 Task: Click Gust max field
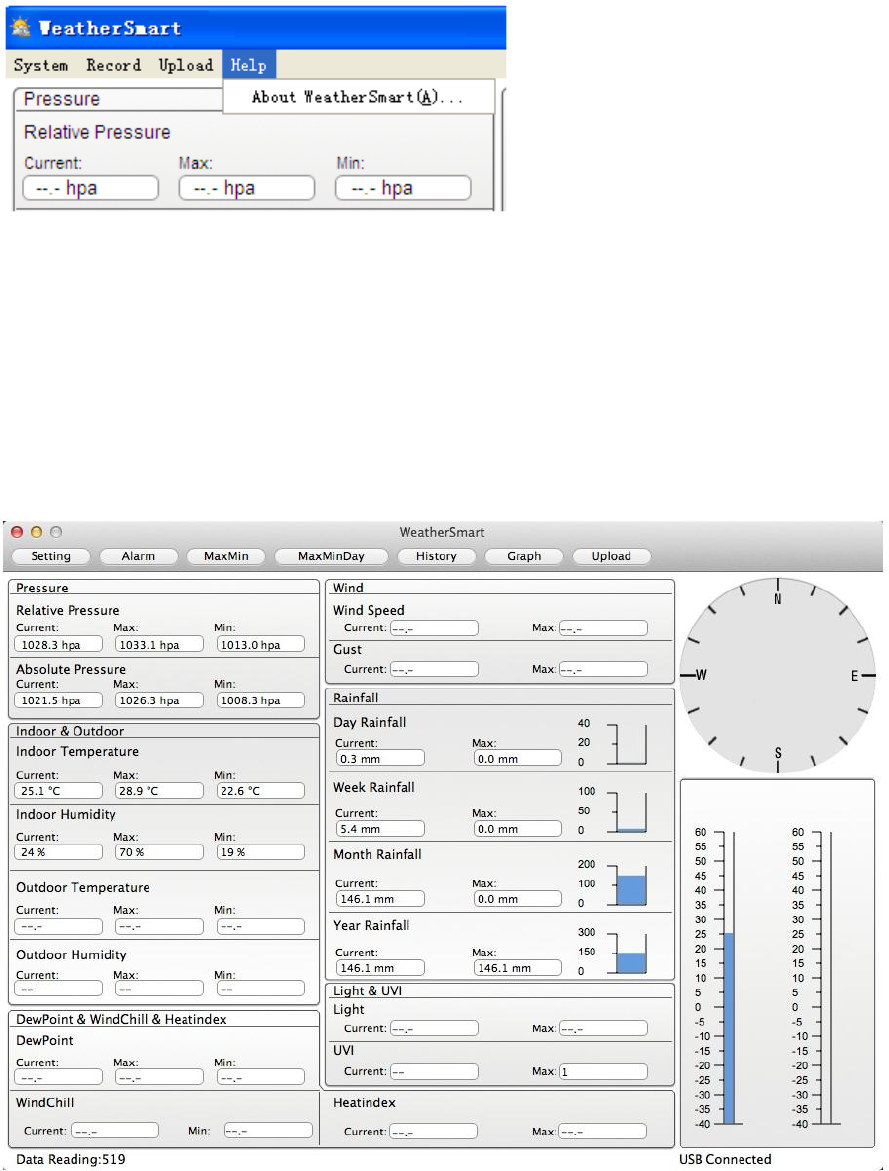[603, 669]
